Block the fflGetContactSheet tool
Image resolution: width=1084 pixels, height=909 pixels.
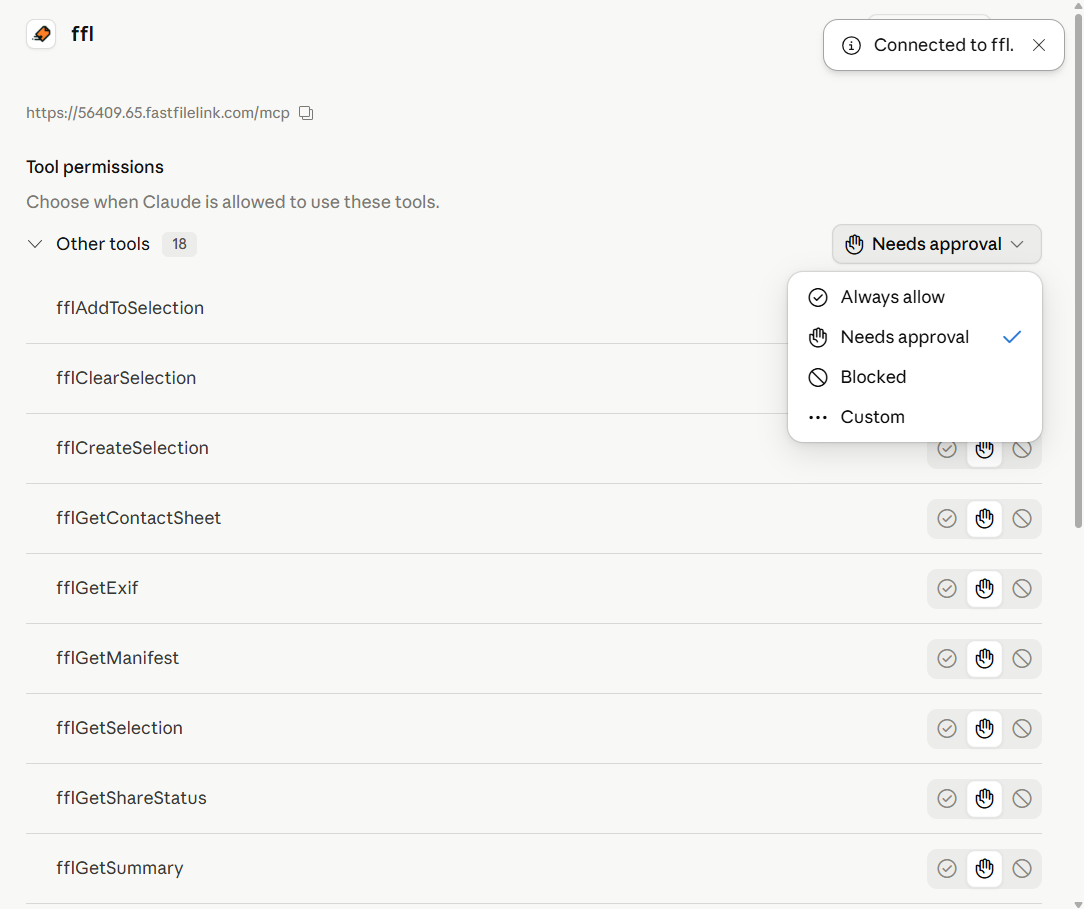[1022, 518]
